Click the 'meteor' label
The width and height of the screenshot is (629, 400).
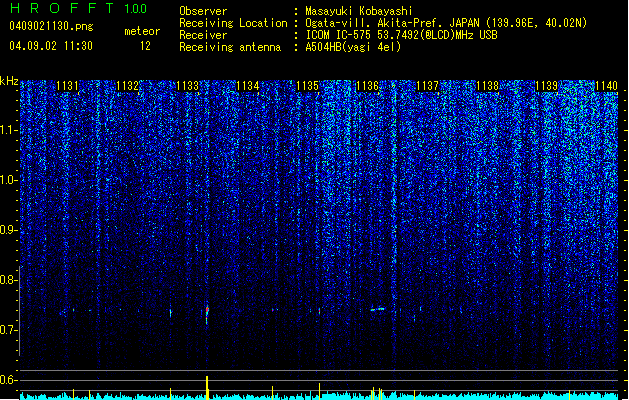142,31
